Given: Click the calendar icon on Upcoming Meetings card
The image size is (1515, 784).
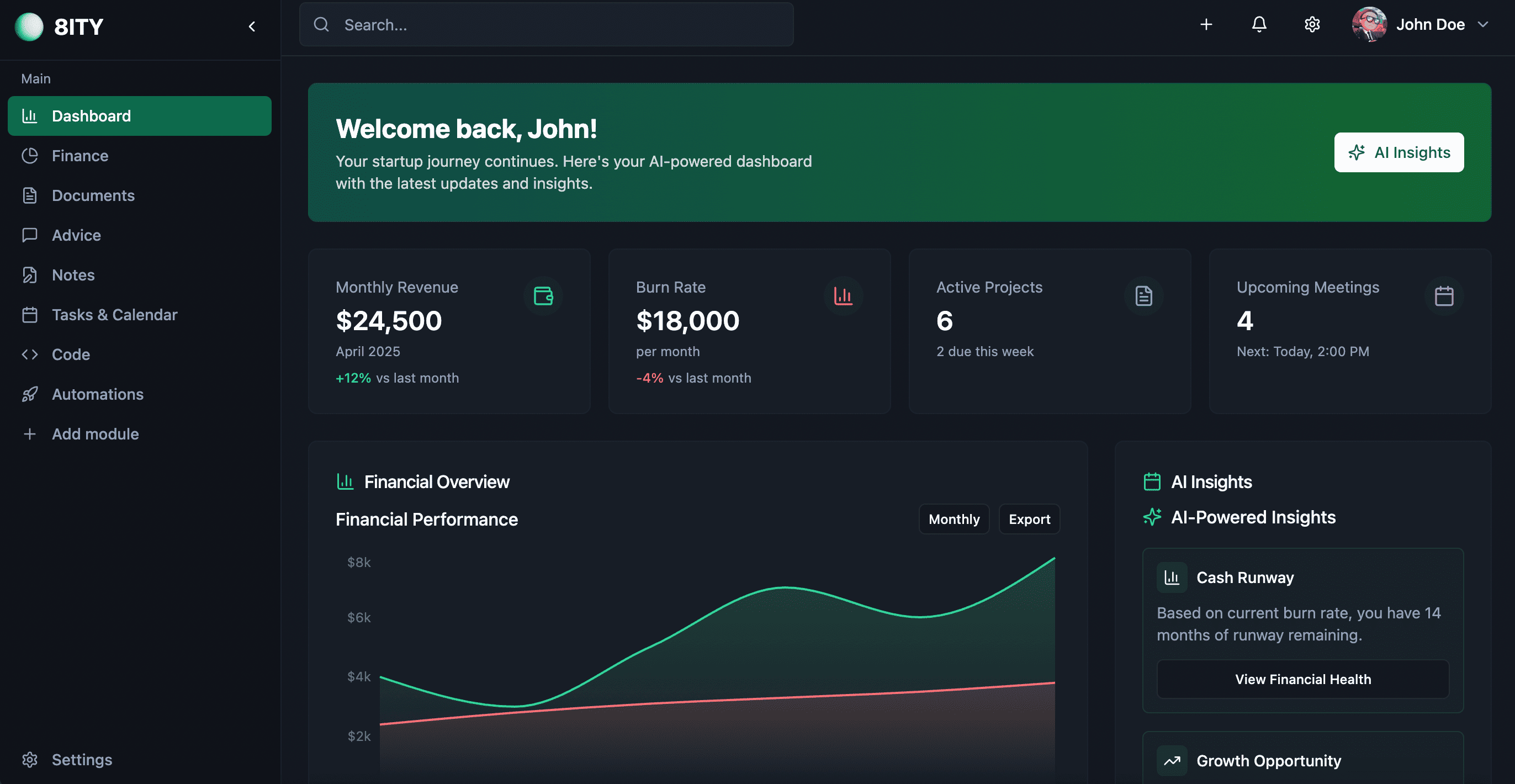Looking at the screenshot, I should pos(1443,296).
